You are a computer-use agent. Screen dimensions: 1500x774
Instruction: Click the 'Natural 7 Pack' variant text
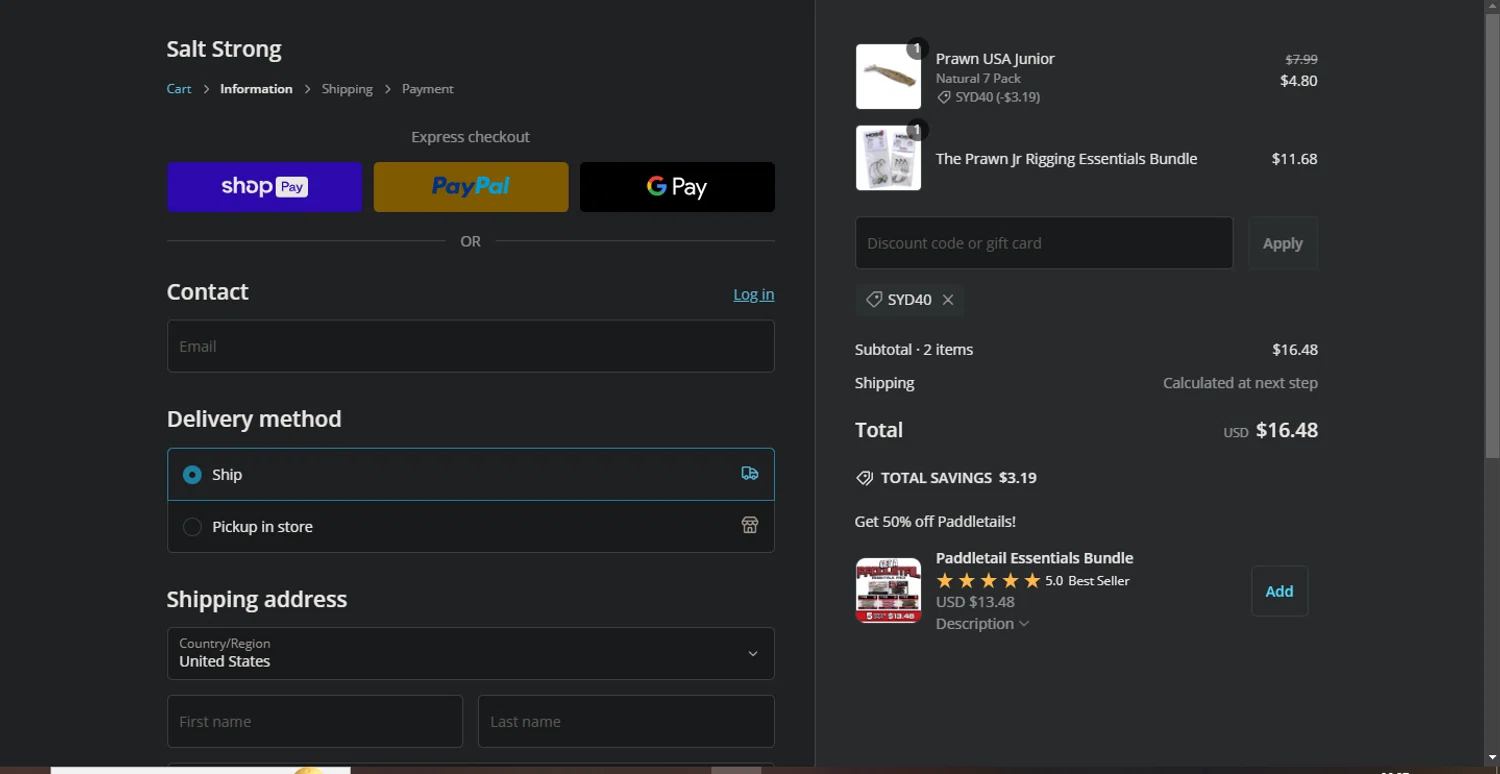pyautogui.click(x=978, y=78)
